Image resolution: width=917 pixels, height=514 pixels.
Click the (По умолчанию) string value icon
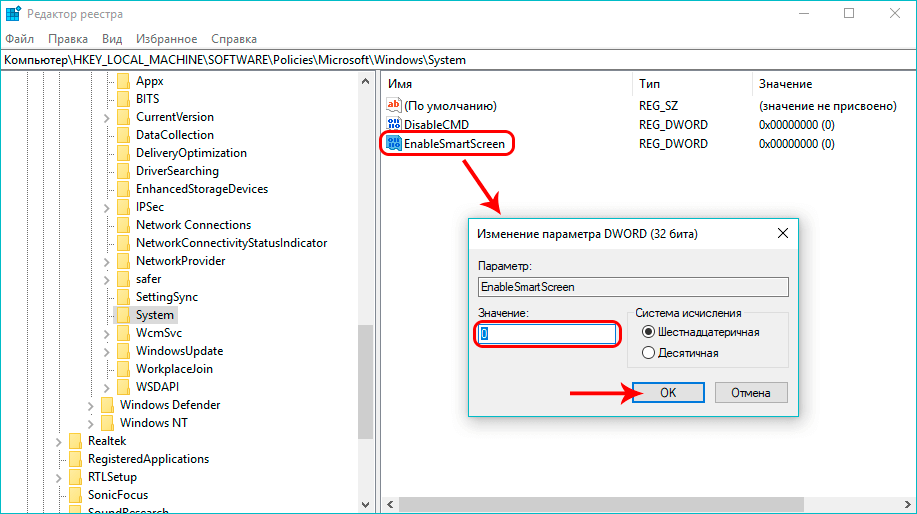tap(394, 105)
